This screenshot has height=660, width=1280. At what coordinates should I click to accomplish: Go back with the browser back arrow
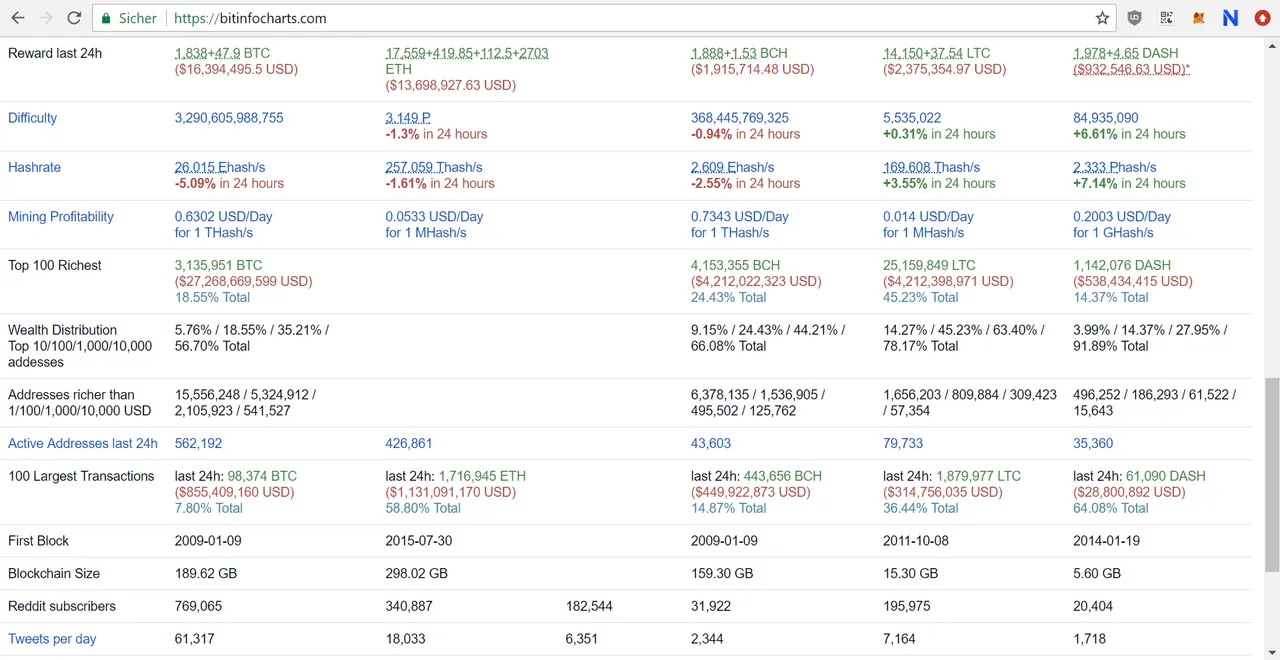pyautogui.click(x=18, y=18)
